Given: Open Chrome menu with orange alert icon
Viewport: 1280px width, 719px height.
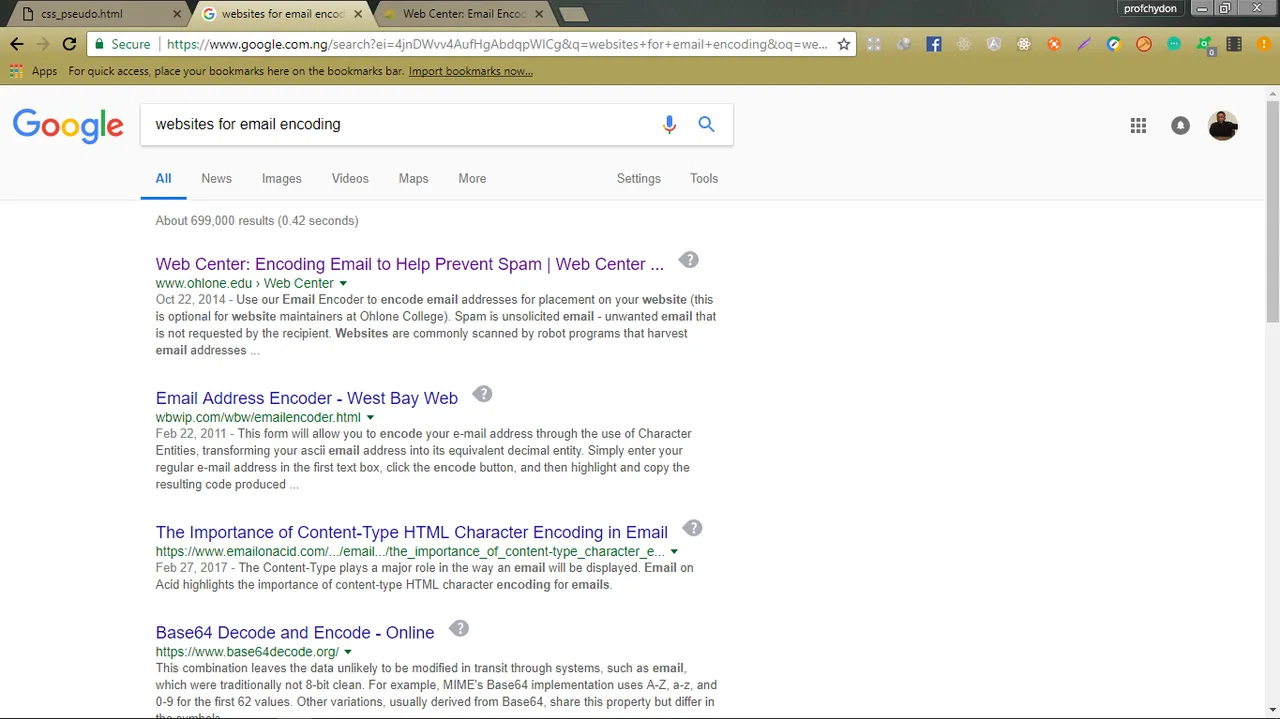Looking at the screenshot, I should (1262, 44).
